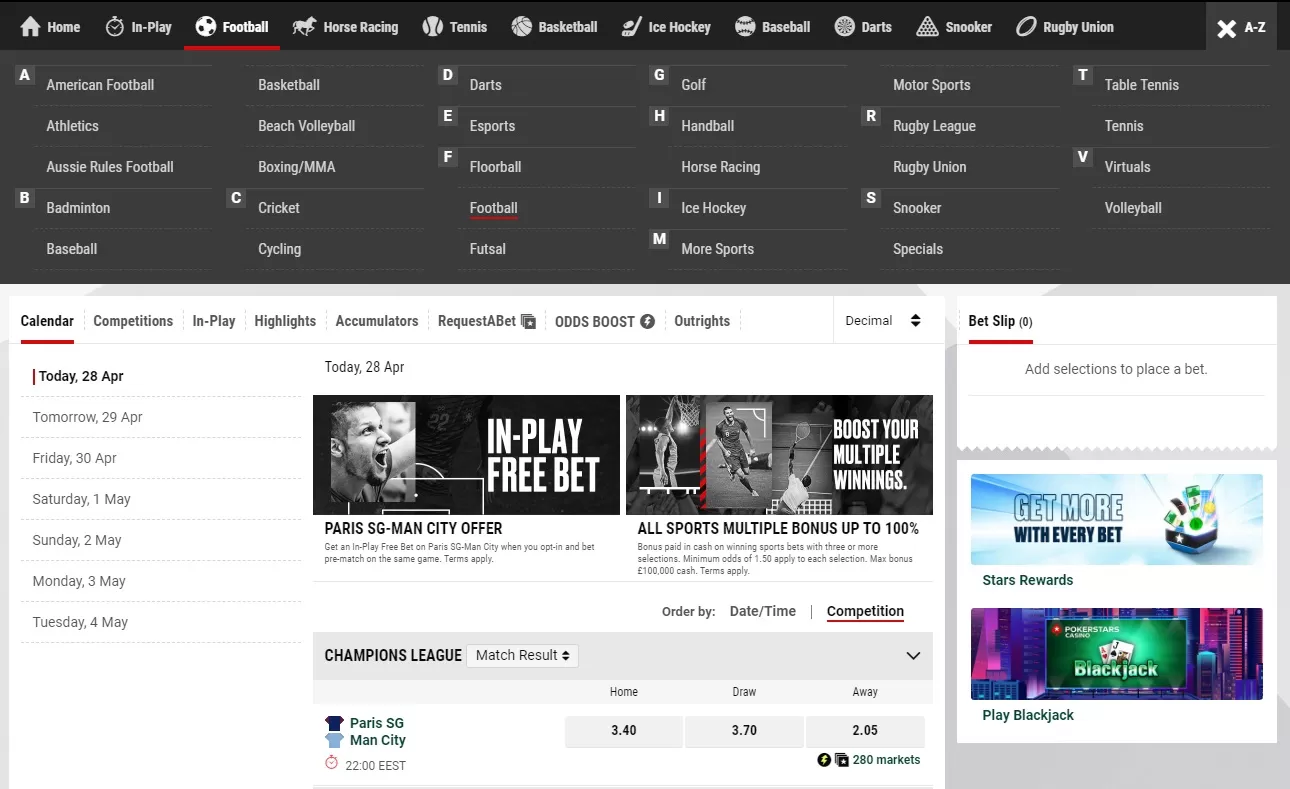
Task: Open the Stars Rewards link
Action: (1028, 580)
